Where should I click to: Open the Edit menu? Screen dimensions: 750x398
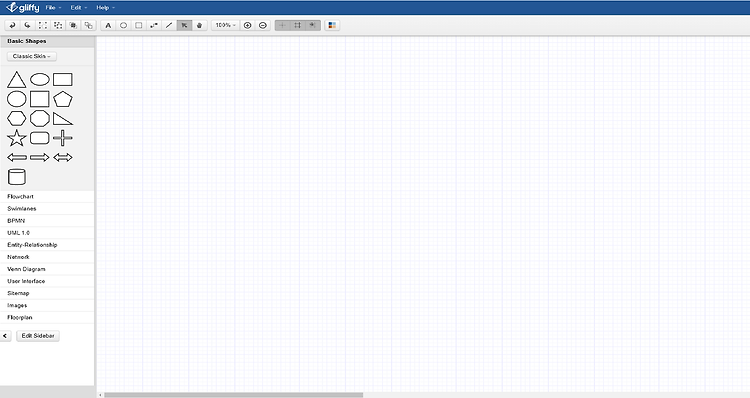coord(78,8)
